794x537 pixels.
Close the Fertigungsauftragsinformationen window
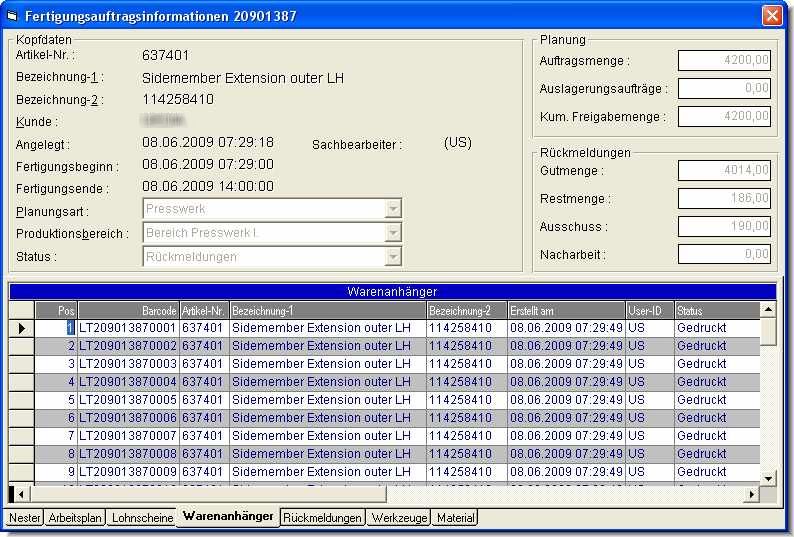point(771,15)
